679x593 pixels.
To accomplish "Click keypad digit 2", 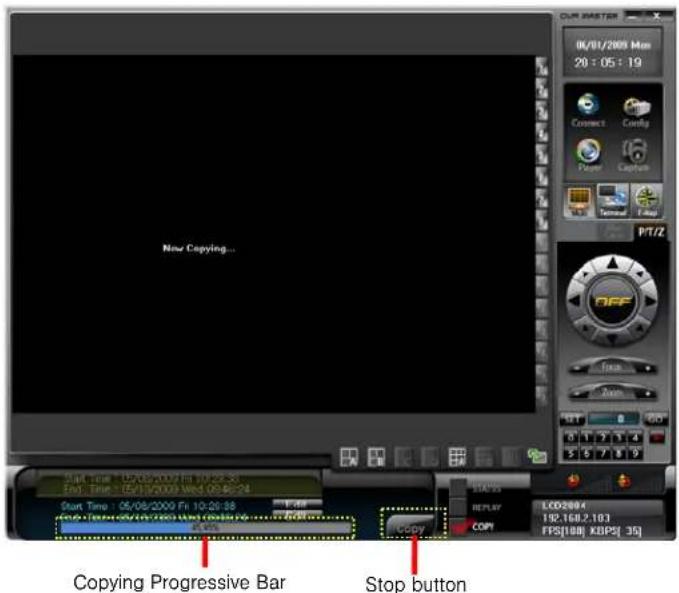I will click(x=603, y=437).
